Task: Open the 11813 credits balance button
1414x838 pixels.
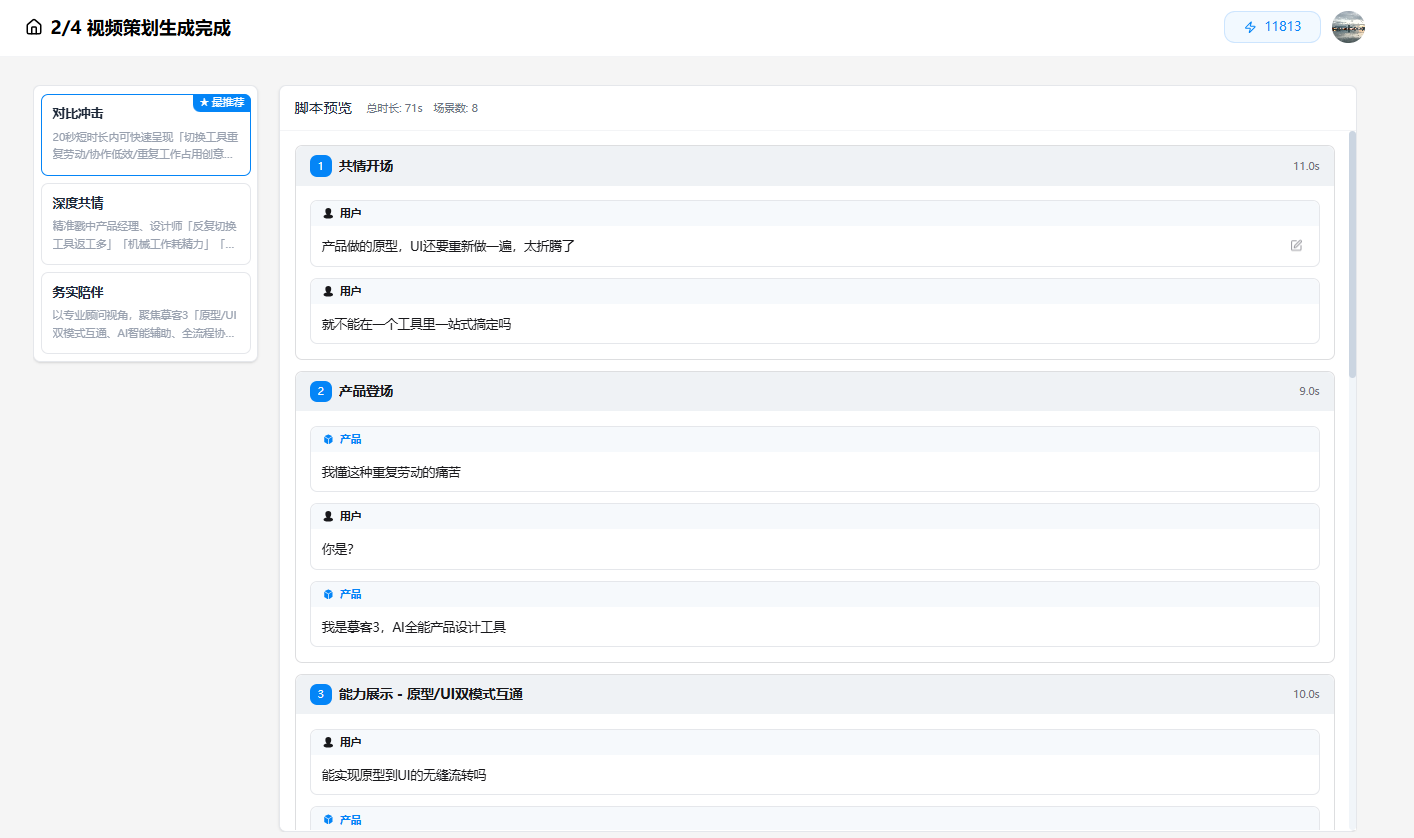Action: click(x=1272, y=27)
